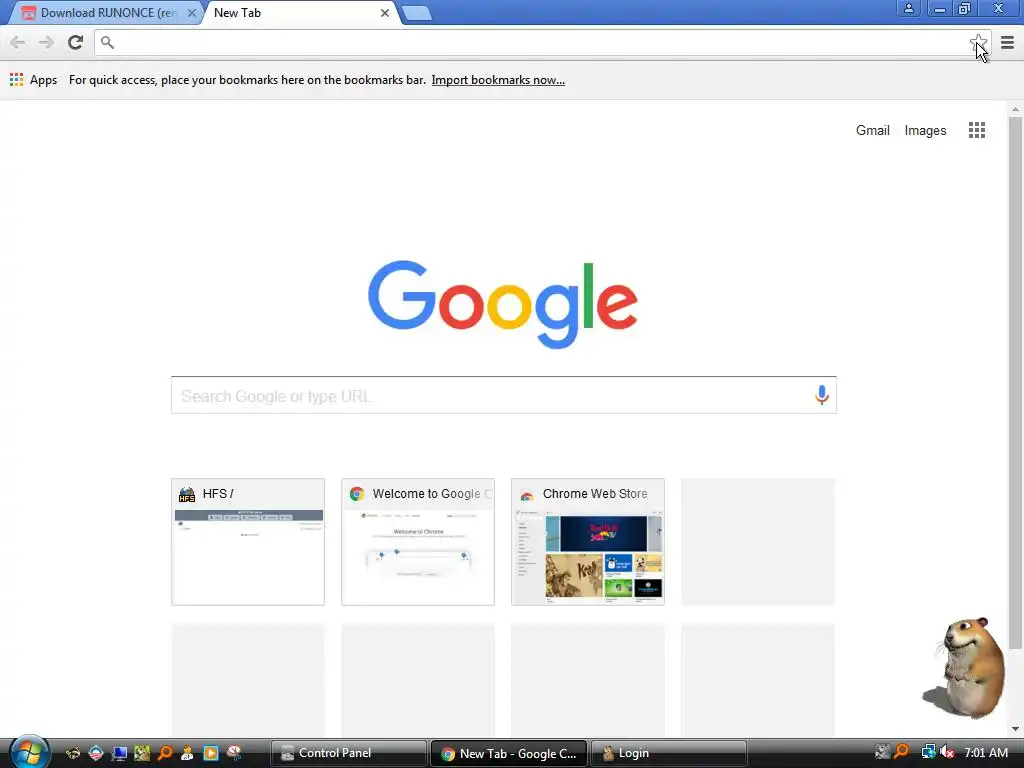Launch the doctor figure quick-launch icon

click(187, 753)
